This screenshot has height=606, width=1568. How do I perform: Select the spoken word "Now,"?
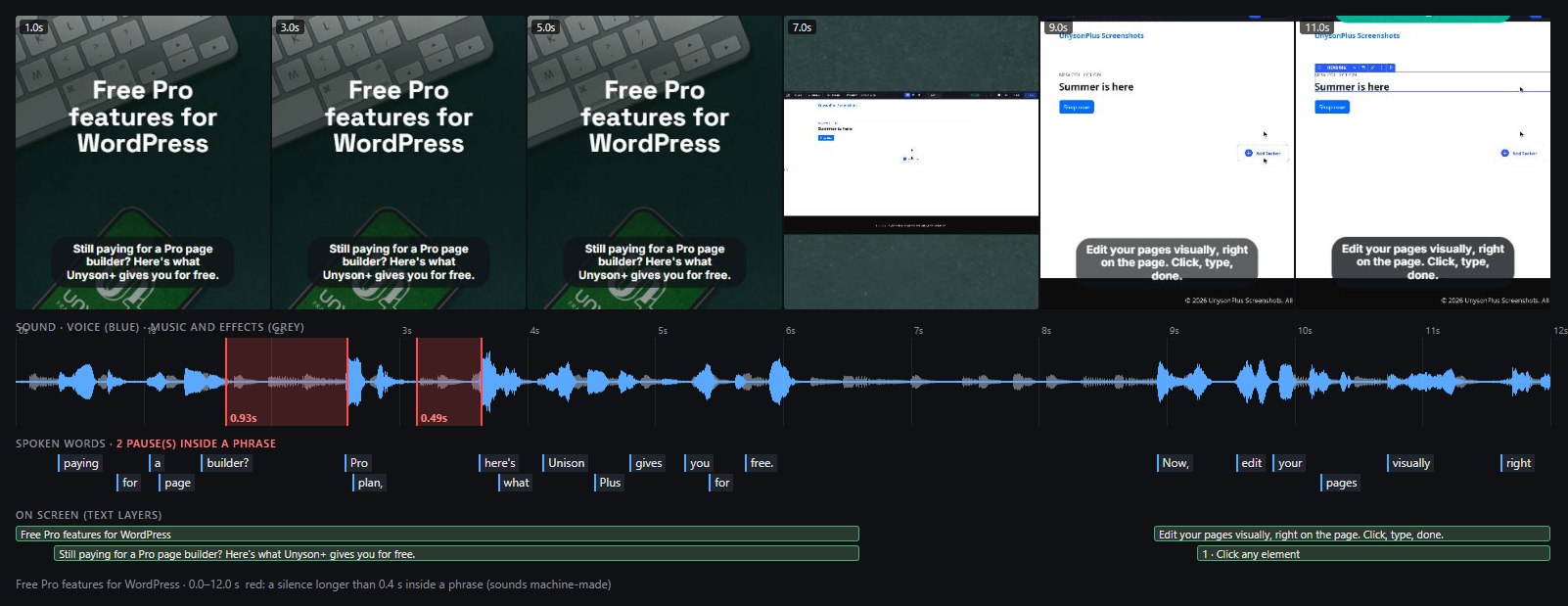[1175, 463]
